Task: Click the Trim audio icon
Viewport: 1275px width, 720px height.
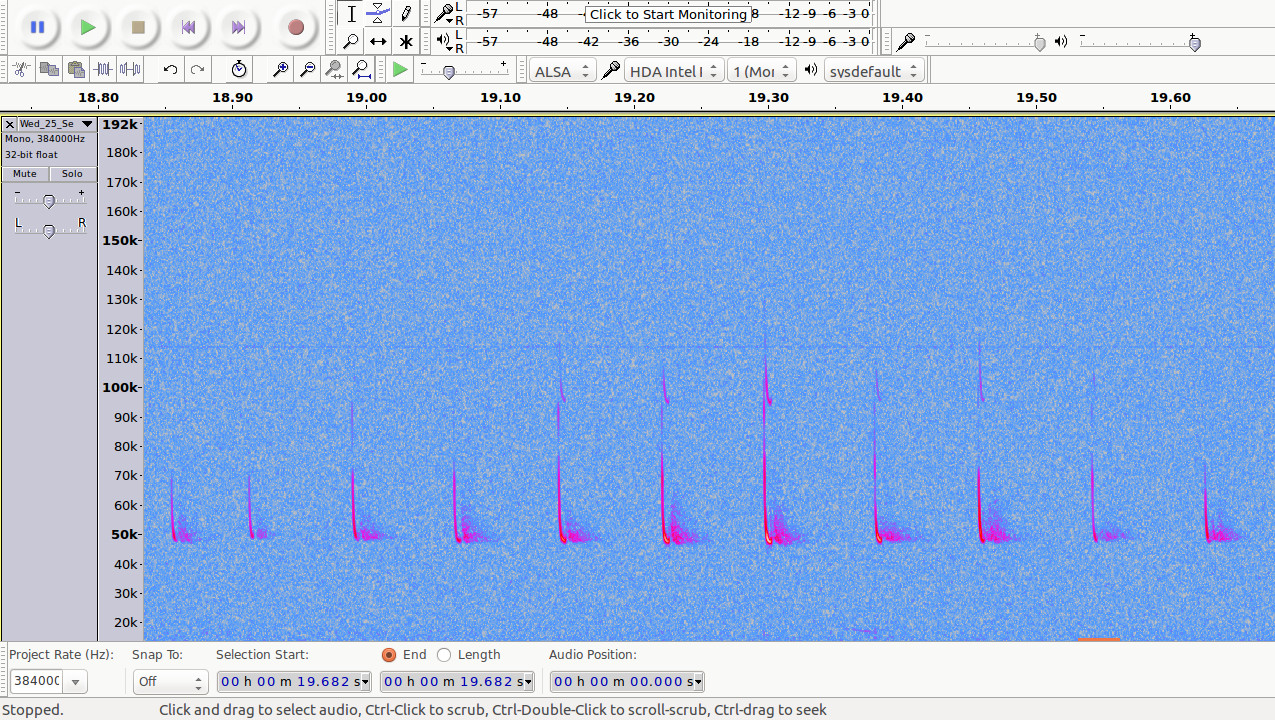Action: coord(103,70)
